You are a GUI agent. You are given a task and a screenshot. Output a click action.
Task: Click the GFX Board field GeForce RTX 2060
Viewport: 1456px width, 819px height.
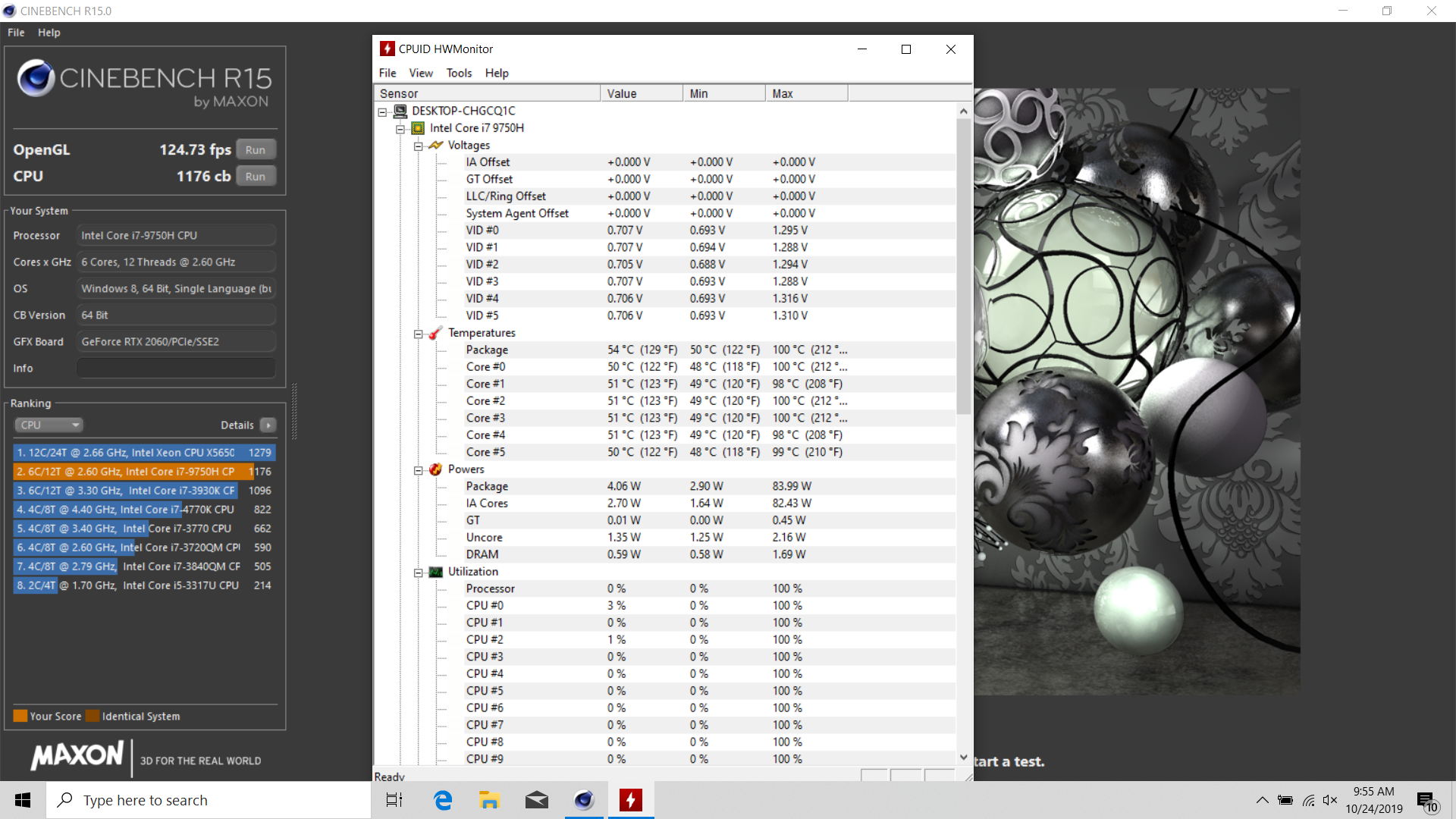click(176, 342)
